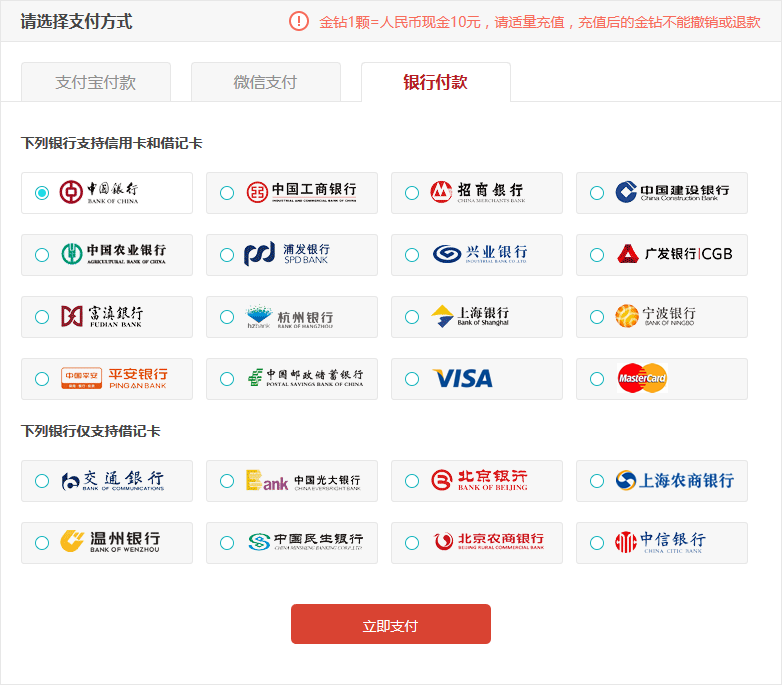The image size is (782, 685).
Task: Select the 中国工商银行 radio button
Action: pos(227,193)
